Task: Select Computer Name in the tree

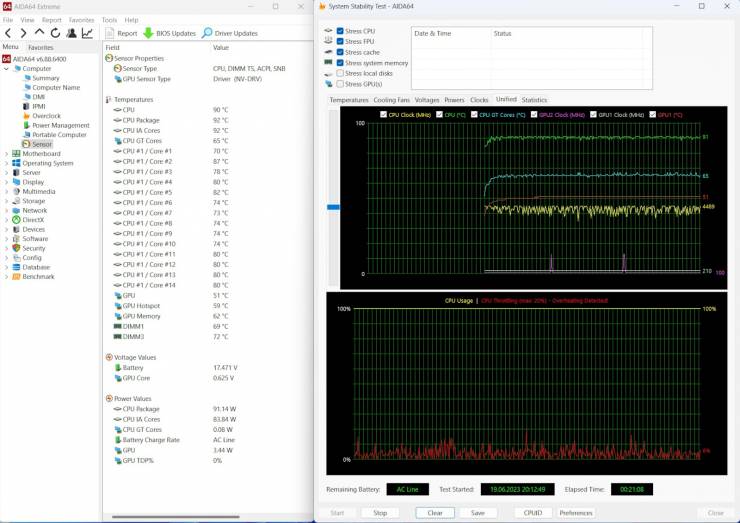Action: (56, 87)
